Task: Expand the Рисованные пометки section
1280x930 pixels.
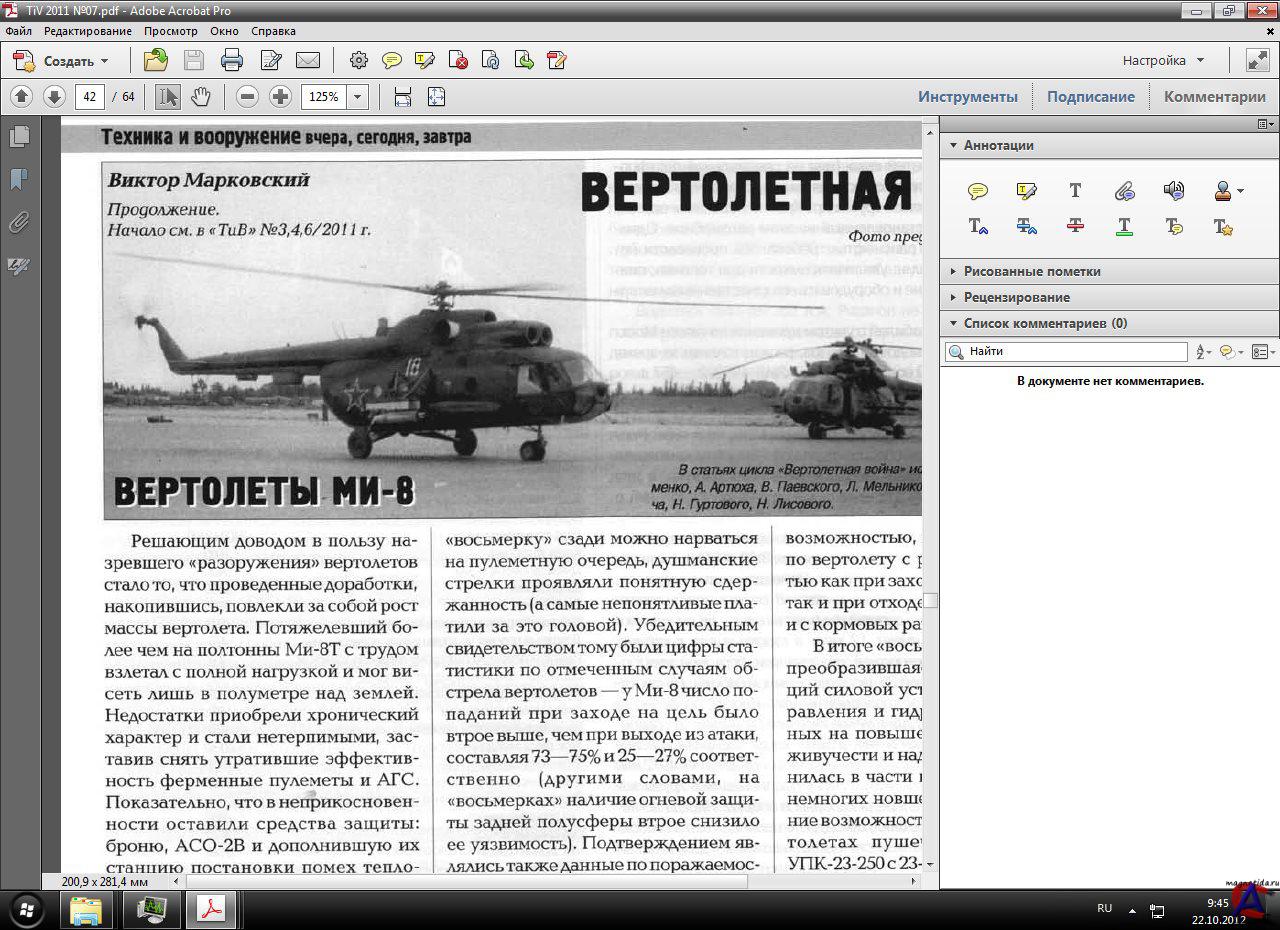Action: pos(1031,271)
